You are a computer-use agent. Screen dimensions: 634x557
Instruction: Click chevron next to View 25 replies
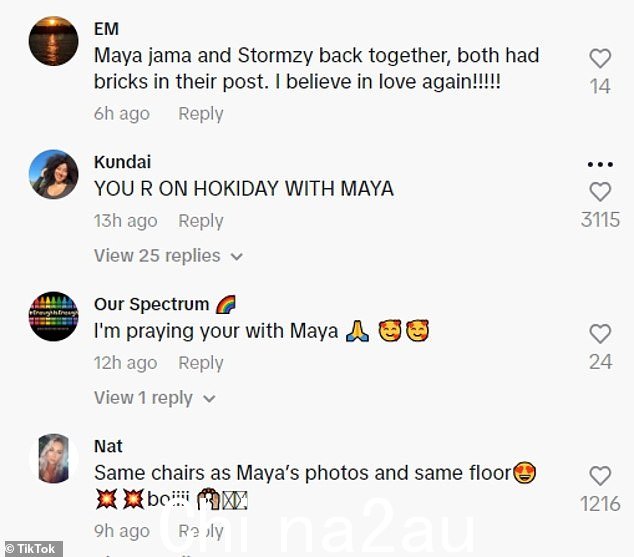(237, 257)
